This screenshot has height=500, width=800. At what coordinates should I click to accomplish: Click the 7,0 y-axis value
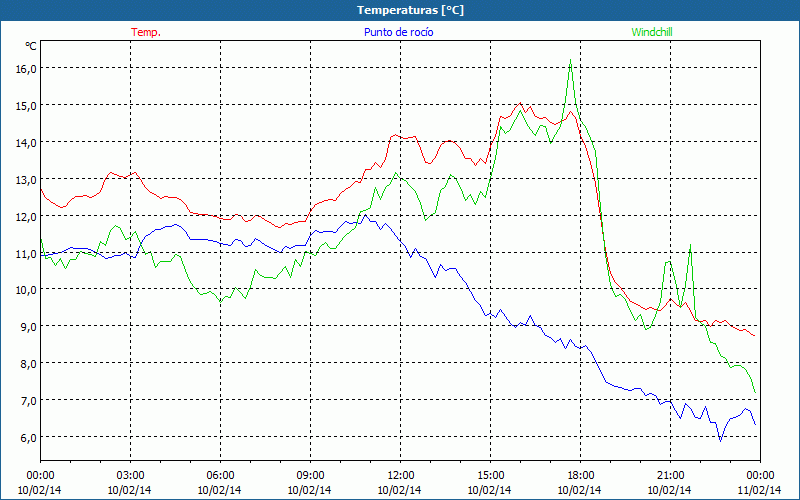click(x=28, y=401)
